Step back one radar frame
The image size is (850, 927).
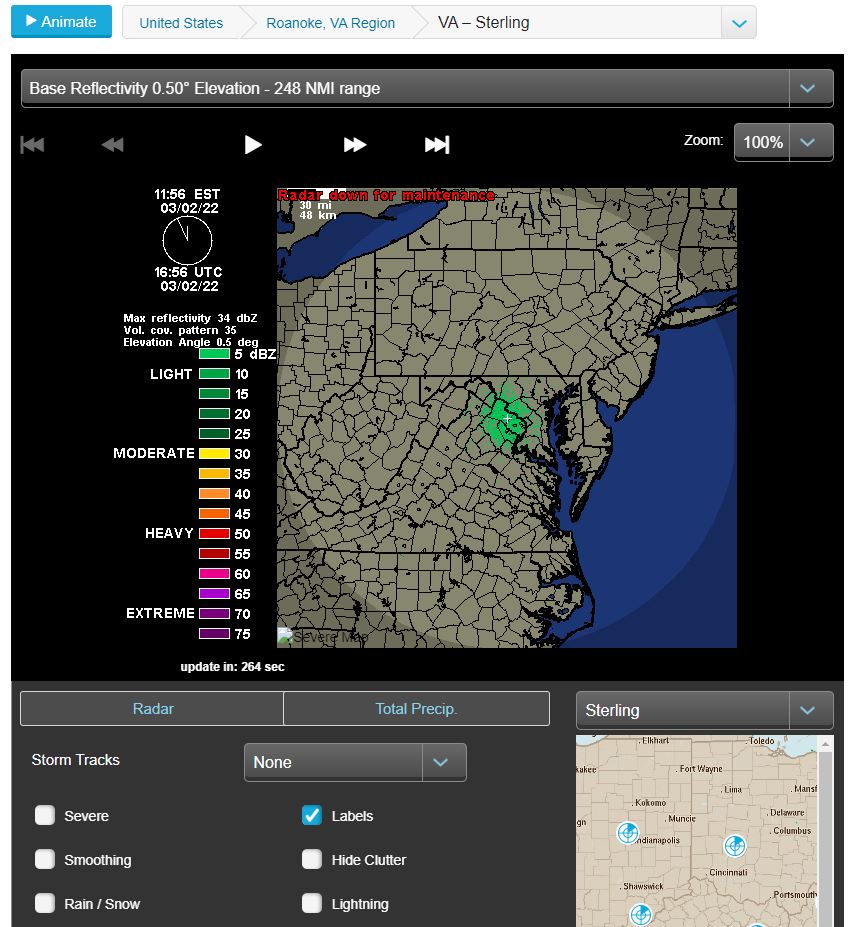pyautogui.click(x=112, y=145)
